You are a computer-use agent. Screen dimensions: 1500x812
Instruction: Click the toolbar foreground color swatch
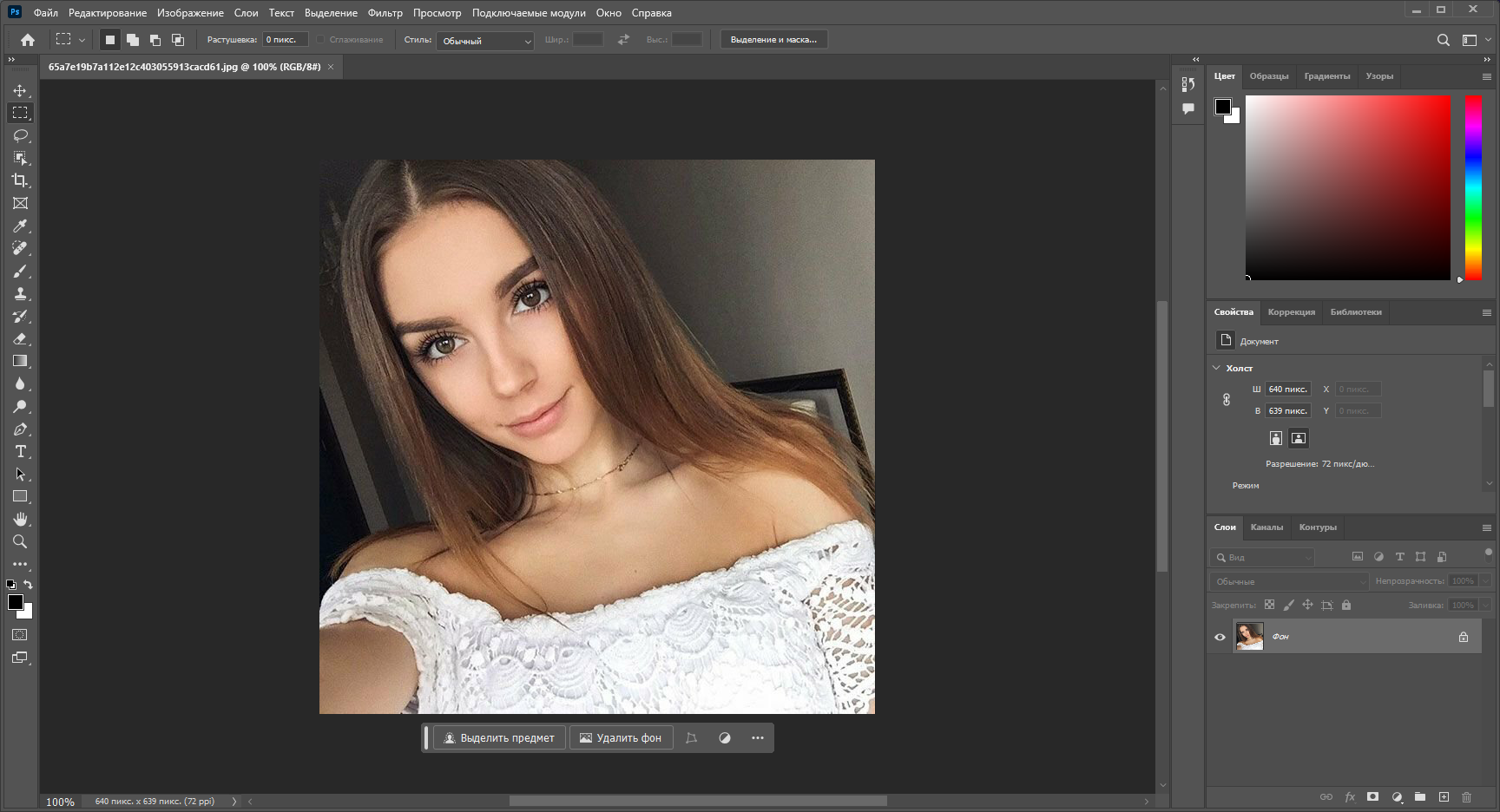(16, 602)
